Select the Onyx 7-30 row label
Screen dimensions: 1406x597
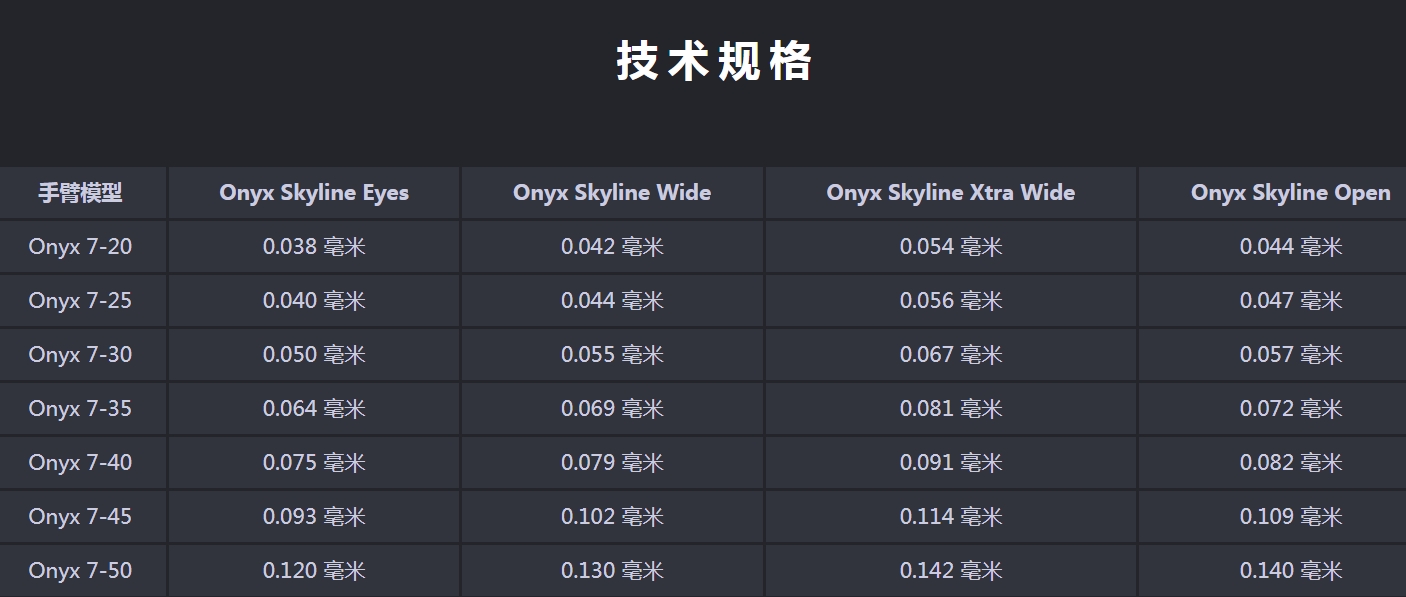(80, 355)
